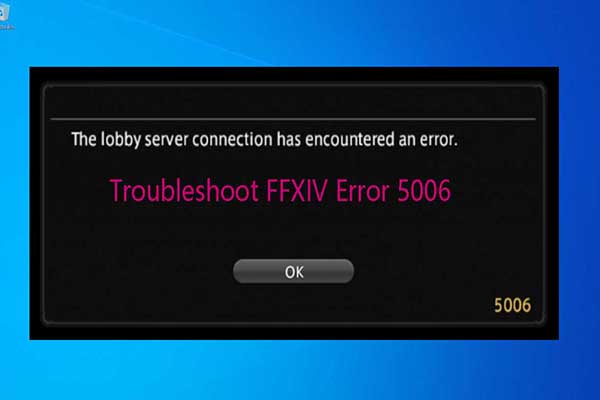
Task: Click the blue desktop background below the dialog
Action: (x=294, y=369)
